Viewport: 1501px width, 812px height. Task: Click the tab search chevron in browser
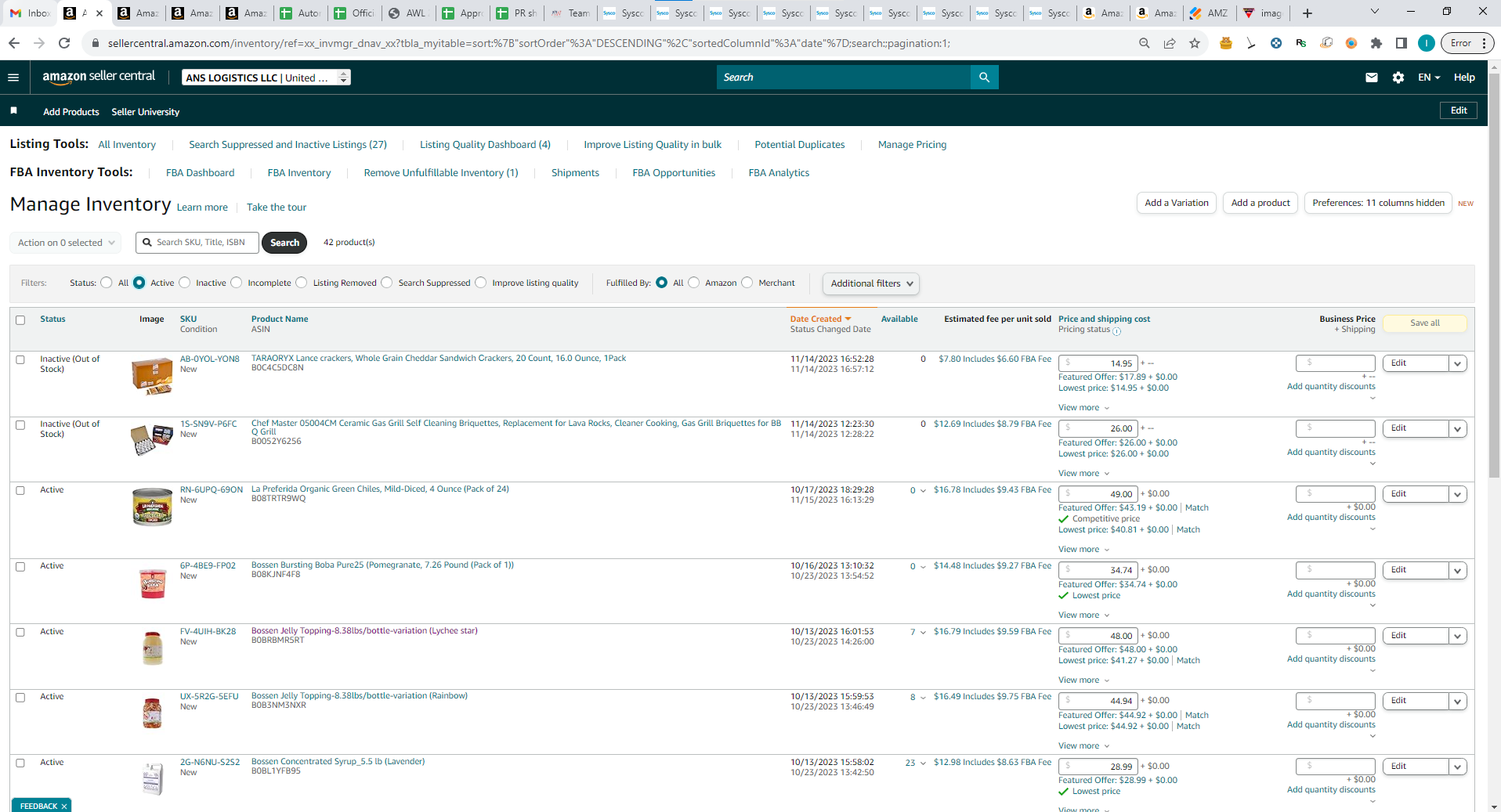pos(1375,12)
